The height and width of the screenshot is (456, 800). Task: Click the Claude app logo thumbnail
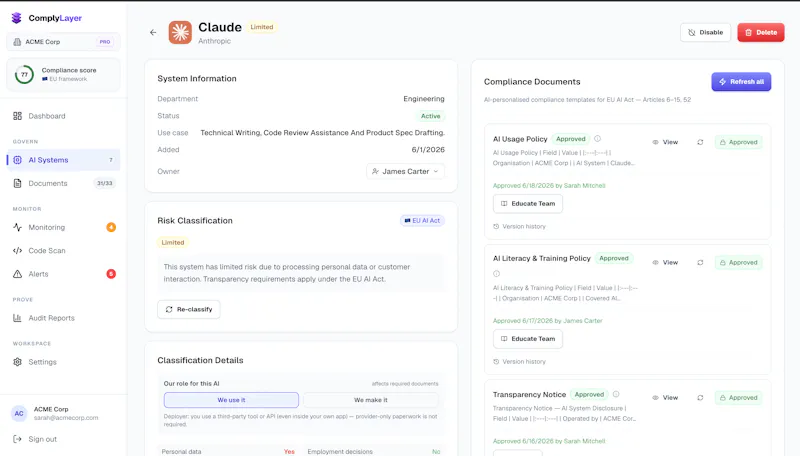pos(180,32)
